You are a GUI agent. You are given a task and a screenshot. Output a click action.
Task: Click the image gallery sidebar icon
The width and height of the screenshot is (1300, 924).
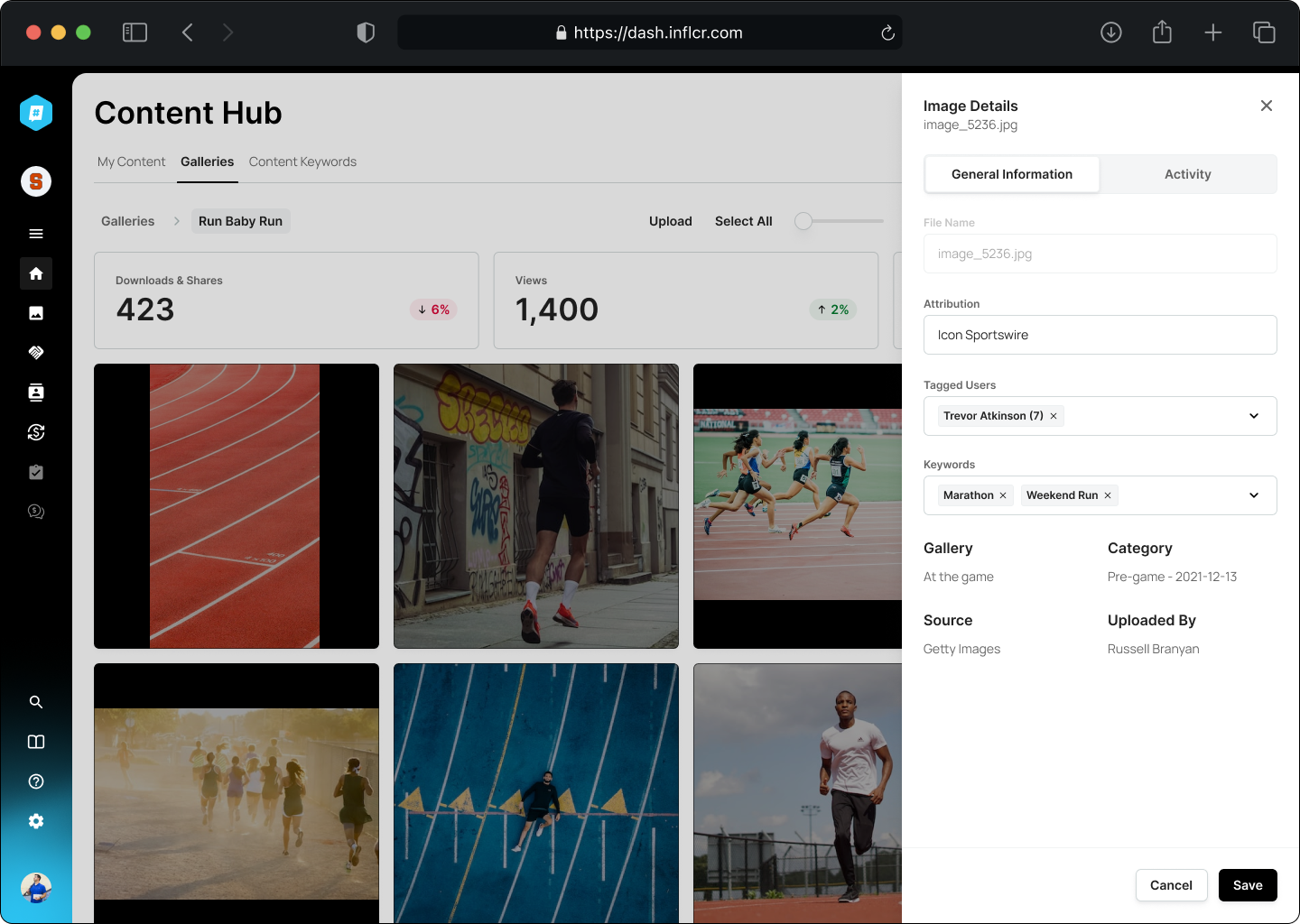point(36,313)
